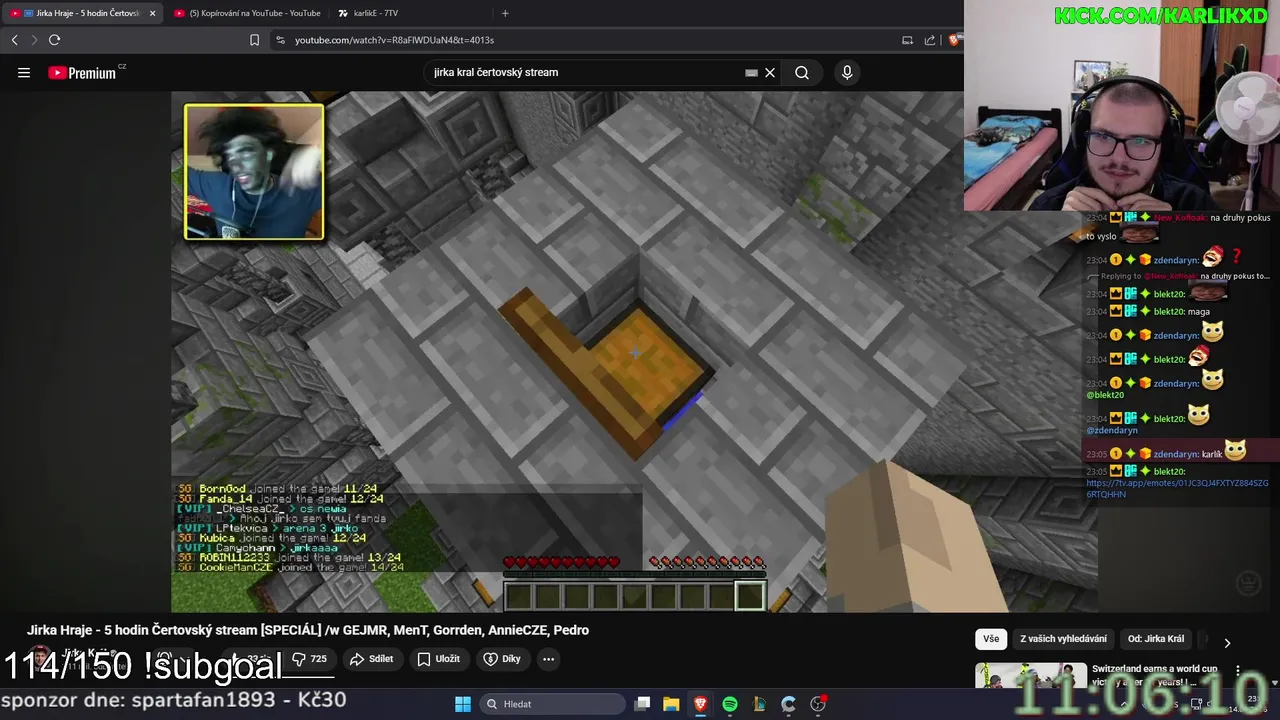1280x720 pixels.
Task: Open the cast/picture-in-picture icon in address bar
Action: [907, 40]
